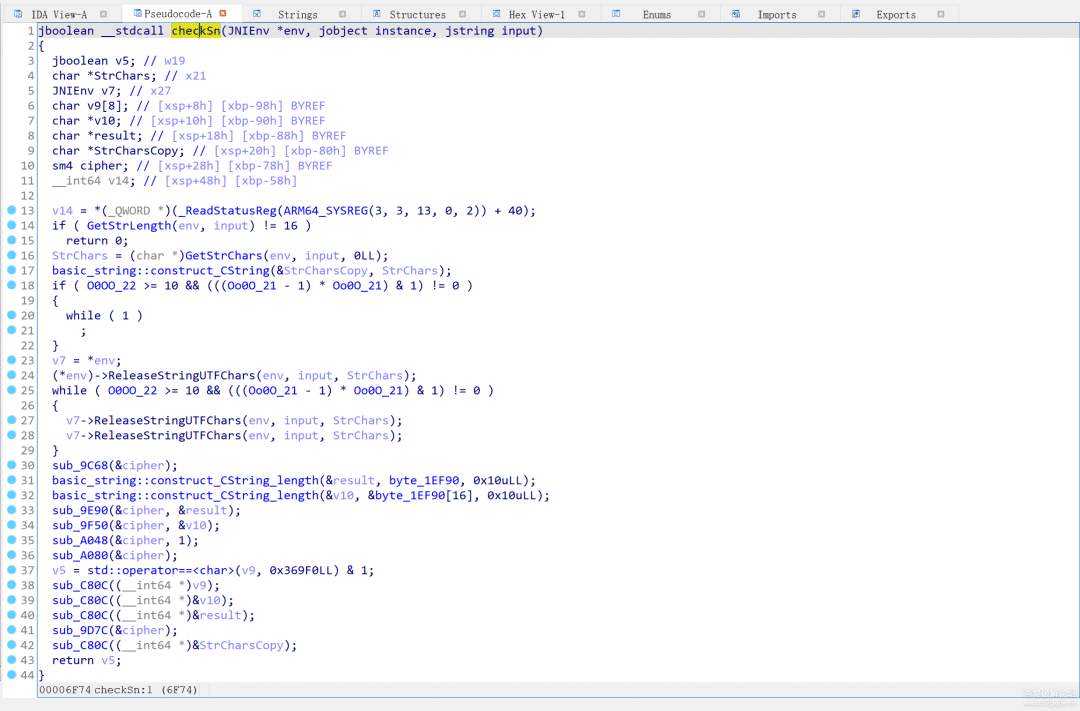Click the Exports tab icon
1080x711 pixels.
tap(857, 14)
